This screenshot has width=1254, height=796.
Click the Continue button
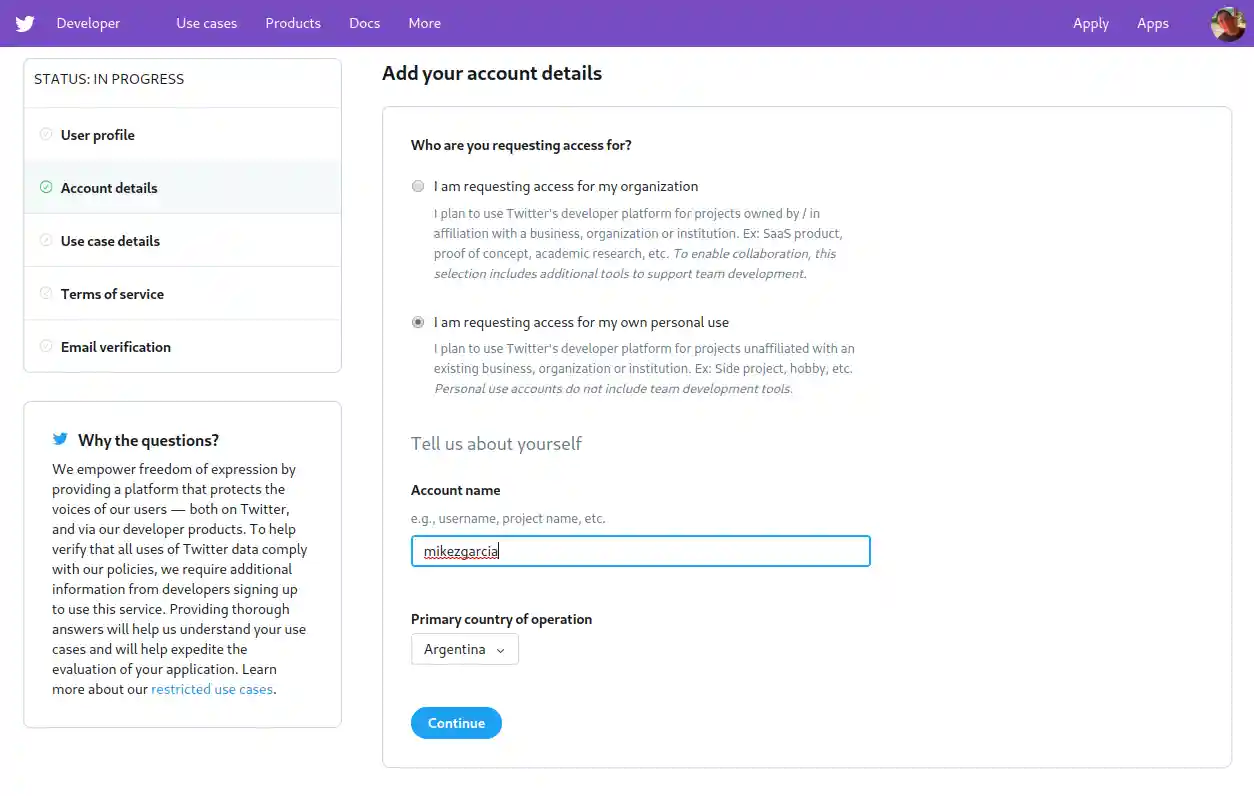point(456,722)
